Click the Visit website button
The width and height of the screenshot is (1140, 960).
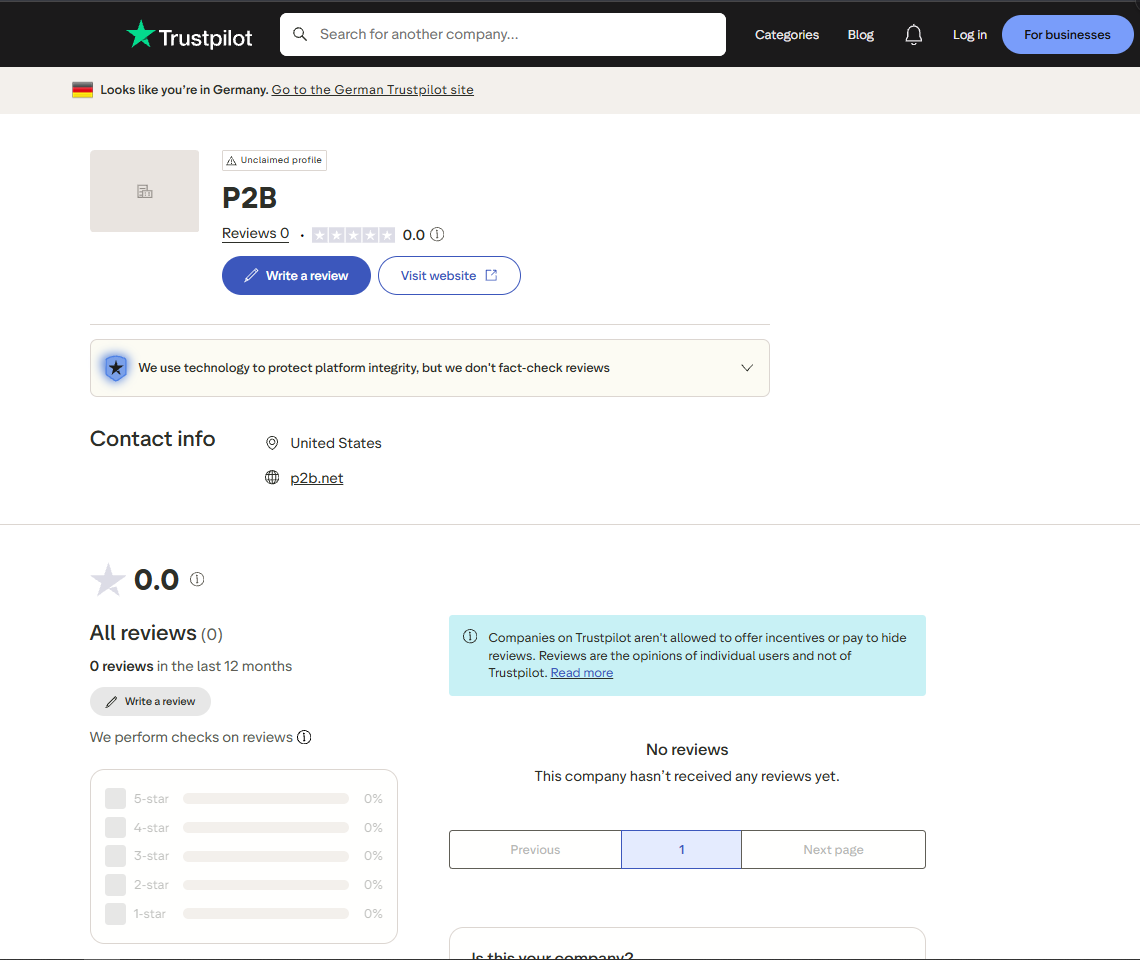pos(449,276)
